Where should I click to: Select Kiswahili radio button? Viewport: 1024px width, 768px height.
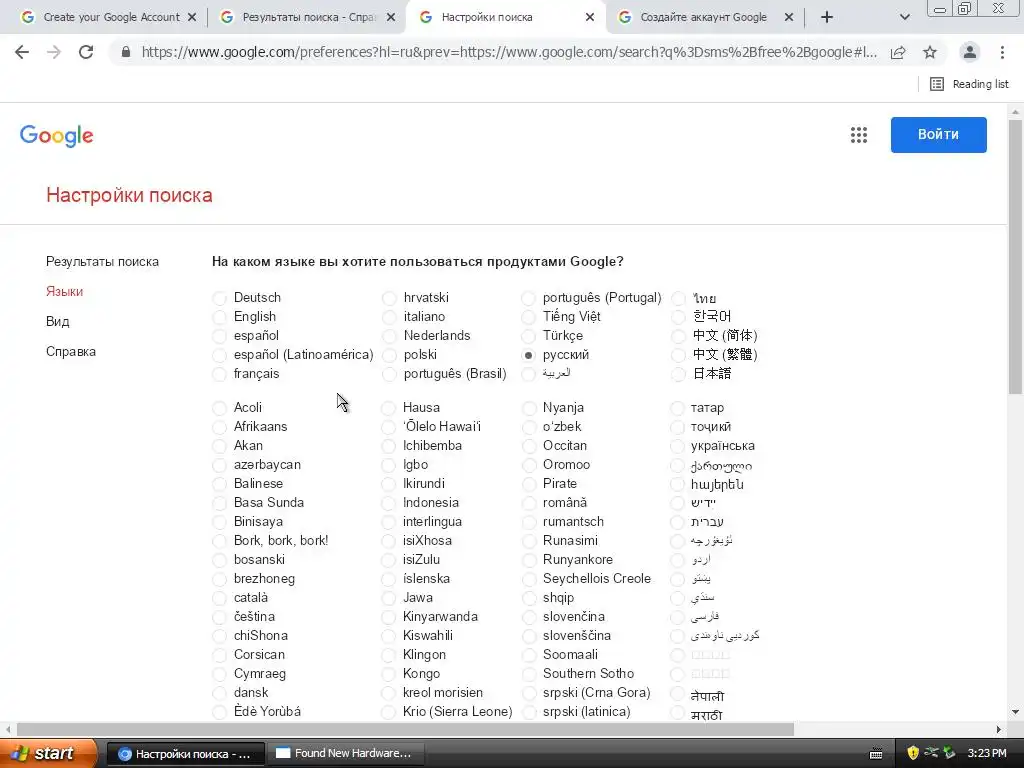pos(389,636)
